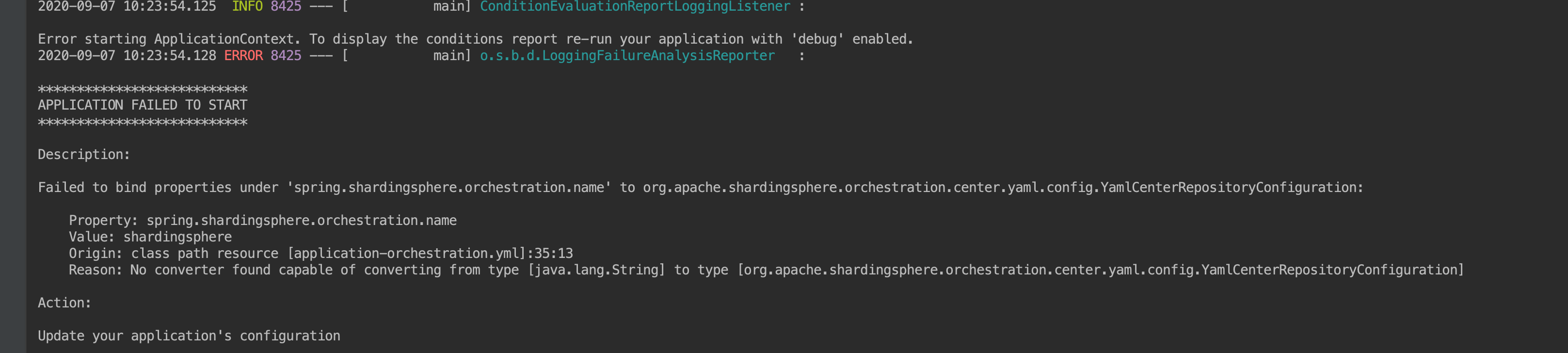Click process ID 8425 on ERROR line
1568x353 pixels.
(x=286, y=56)
